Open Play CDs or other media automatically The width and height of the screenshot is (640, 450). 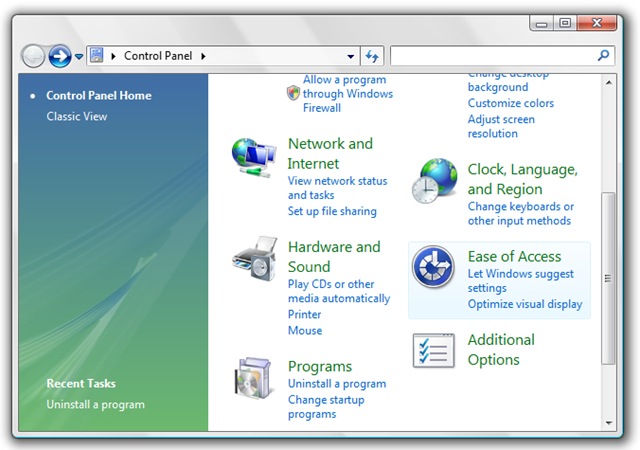[339, 291]
